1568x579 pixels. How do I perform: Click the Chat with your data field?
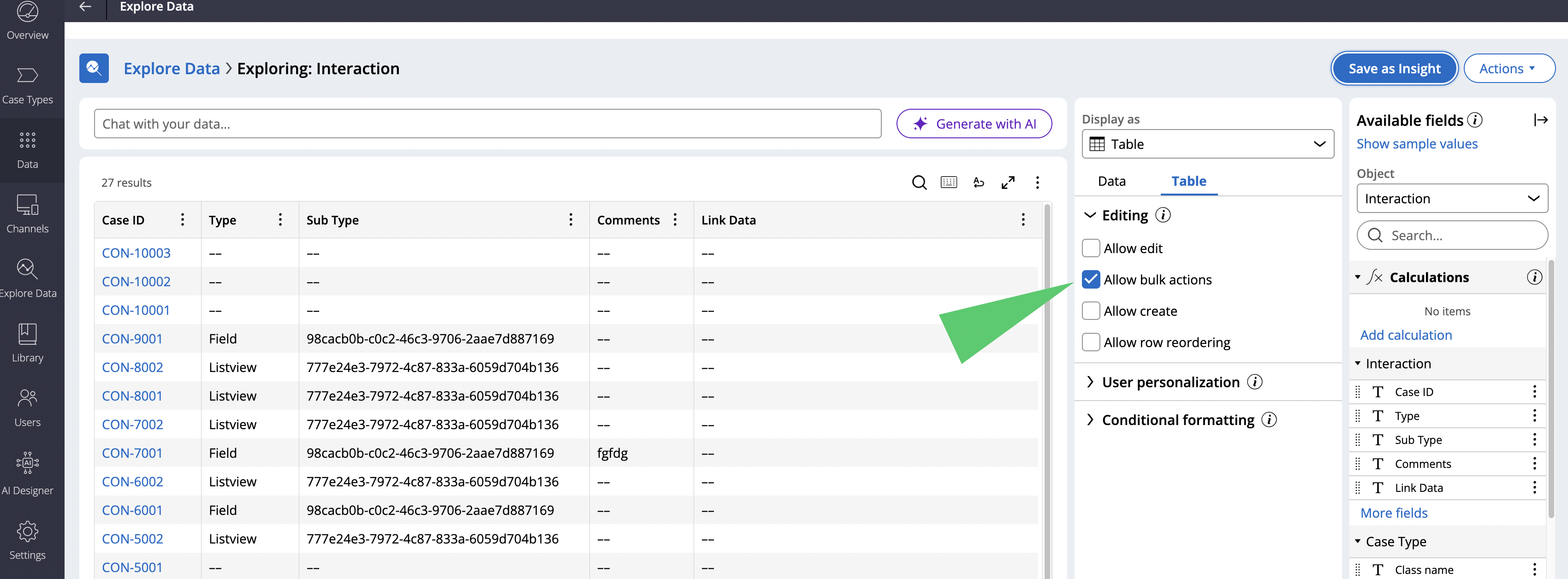click(487, 124)
